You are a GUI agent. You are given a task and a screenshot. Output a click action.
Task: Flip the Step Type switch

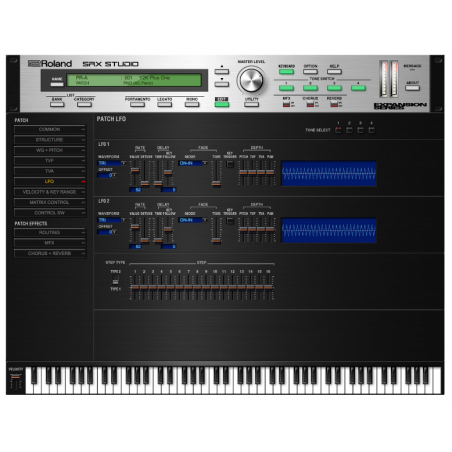[115, 280]
